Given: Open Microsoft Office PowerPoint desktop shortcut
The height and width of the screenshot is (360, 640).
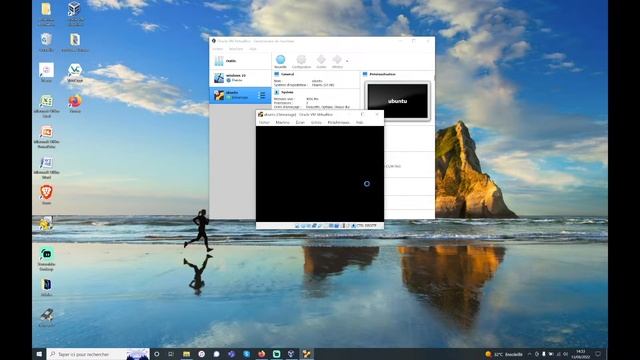Looking at the screenshot, I should tap(47, 137).
